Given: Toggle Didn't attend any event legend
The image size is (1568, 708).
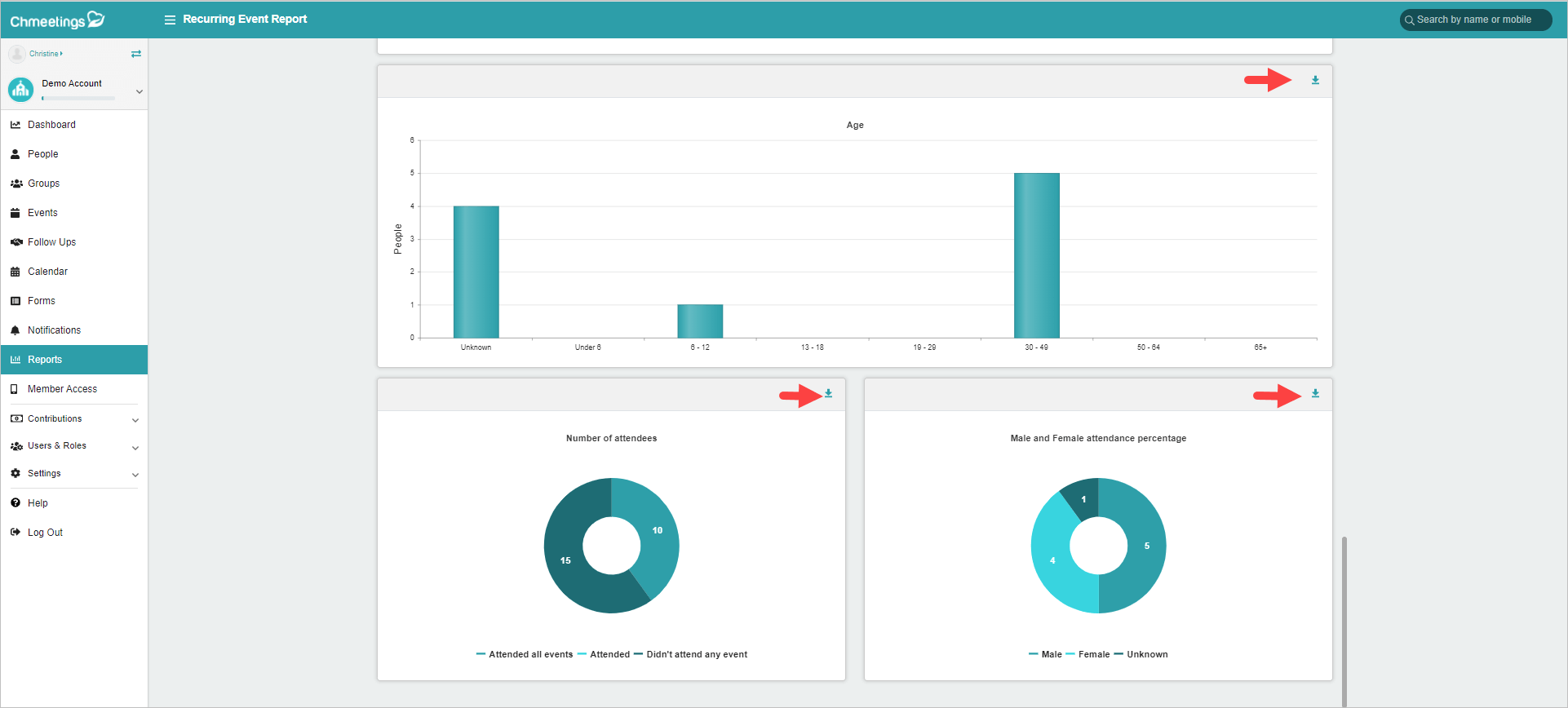Looking at the screenshot, I should pos(691,654).
